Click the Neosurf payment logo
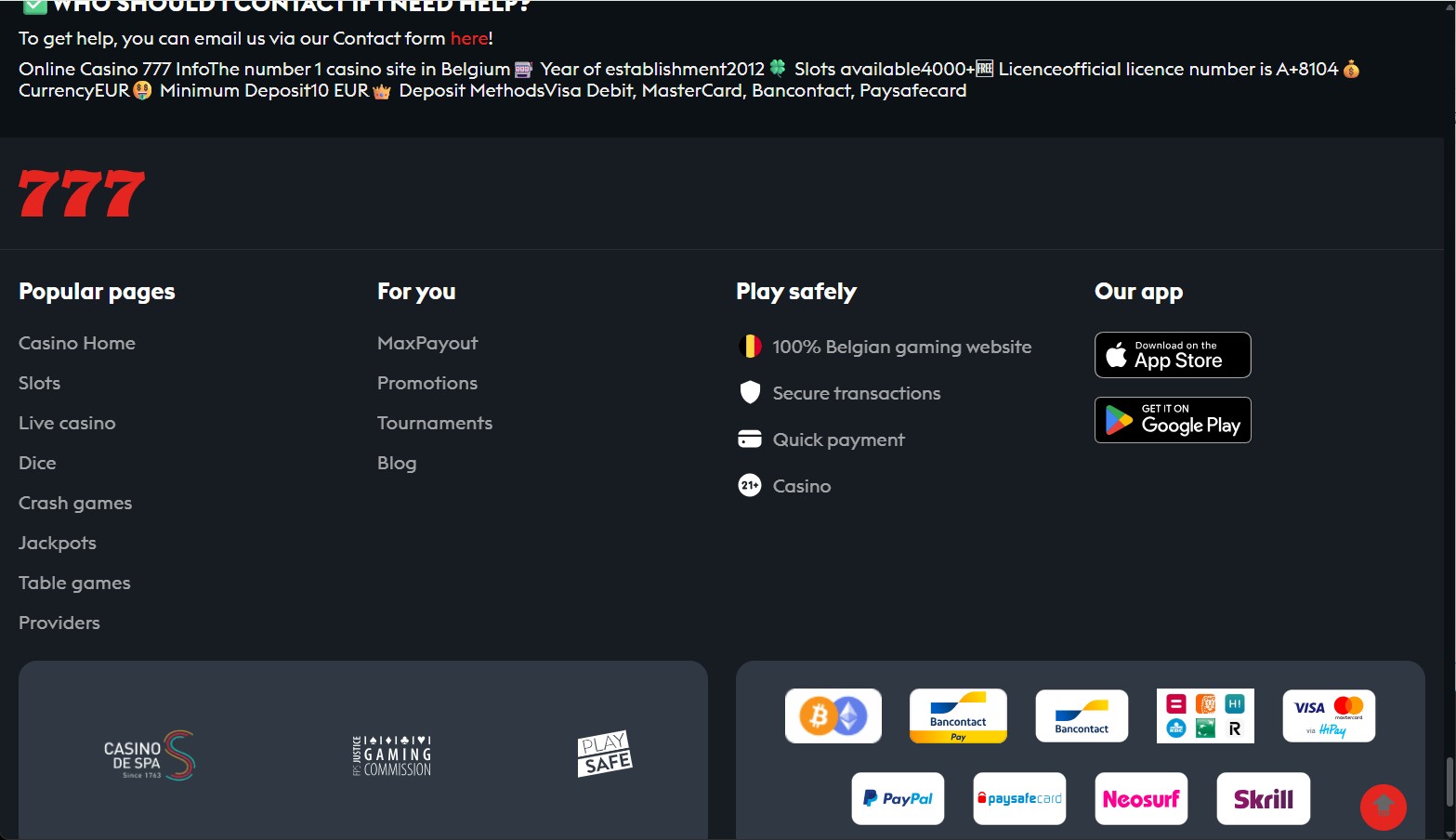The image size is (1456, 840). click(x=1141, y=798)
